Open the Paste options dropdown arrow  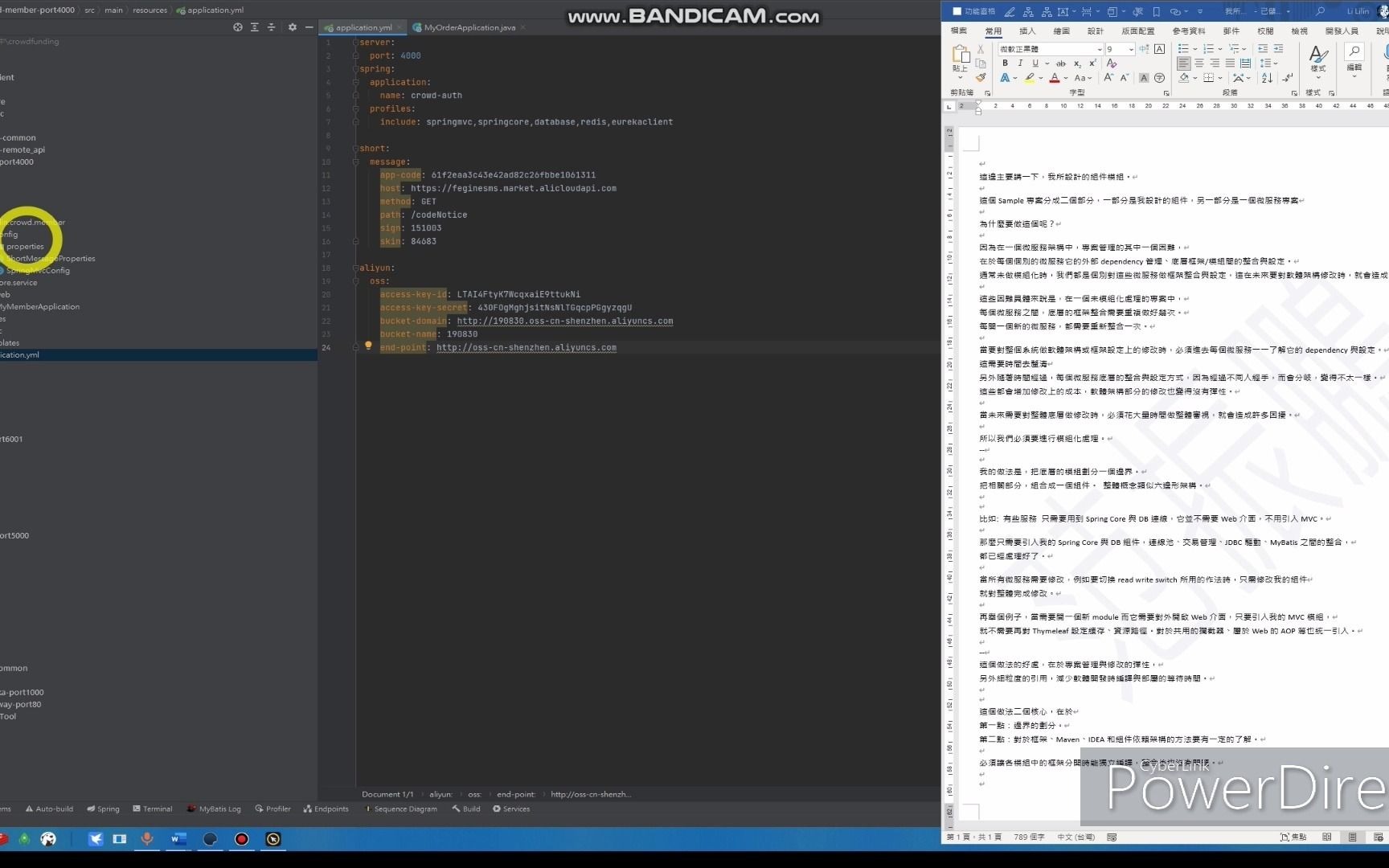point(960,78)
